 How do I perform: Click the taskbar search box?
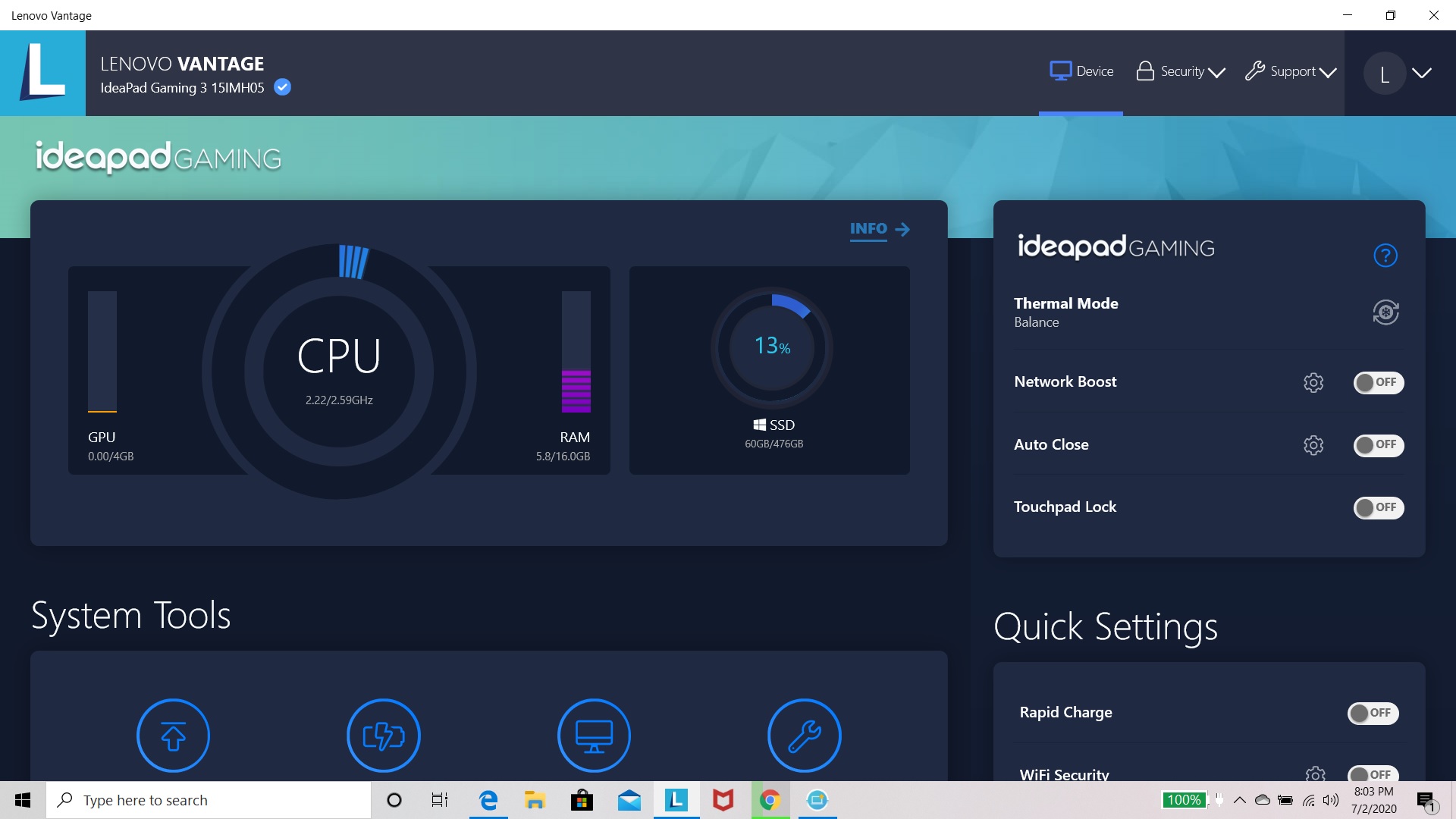coord(209,800)
